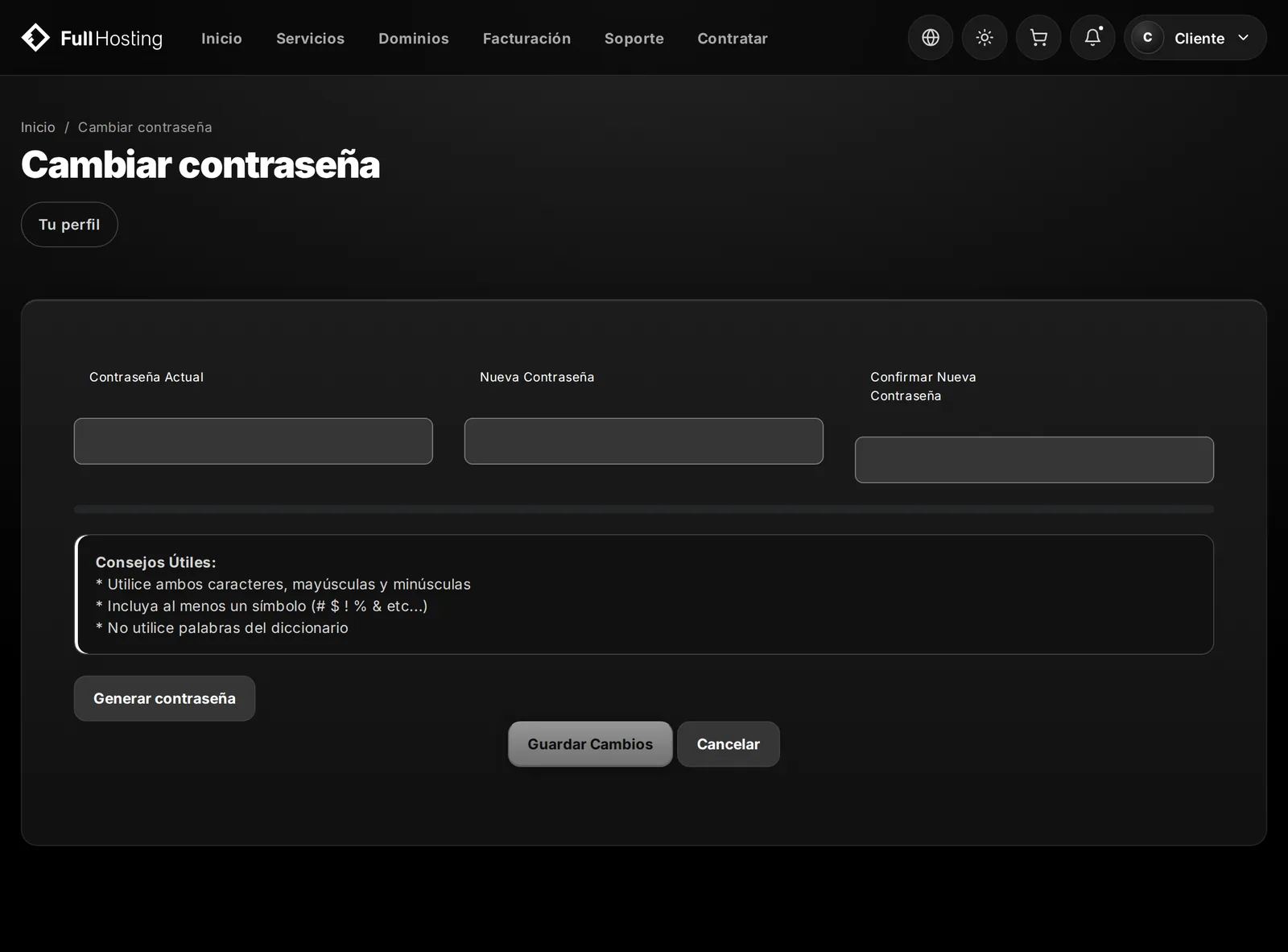
Task: Click the Contraseña Actual label
Action: coord(147,377)
